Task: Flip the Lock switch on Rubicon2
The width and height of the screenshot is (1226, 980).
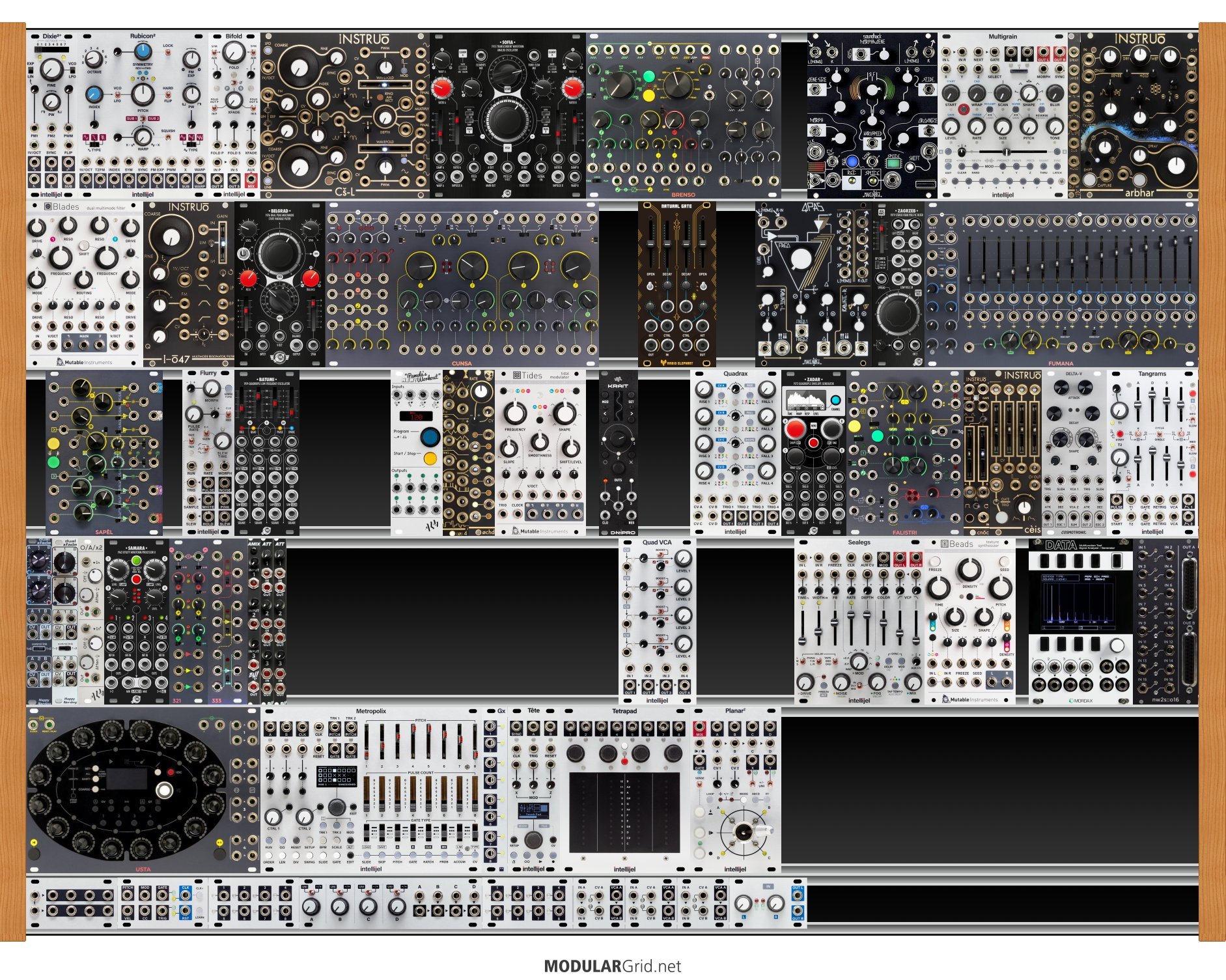Action: click(x=167, y=53)
